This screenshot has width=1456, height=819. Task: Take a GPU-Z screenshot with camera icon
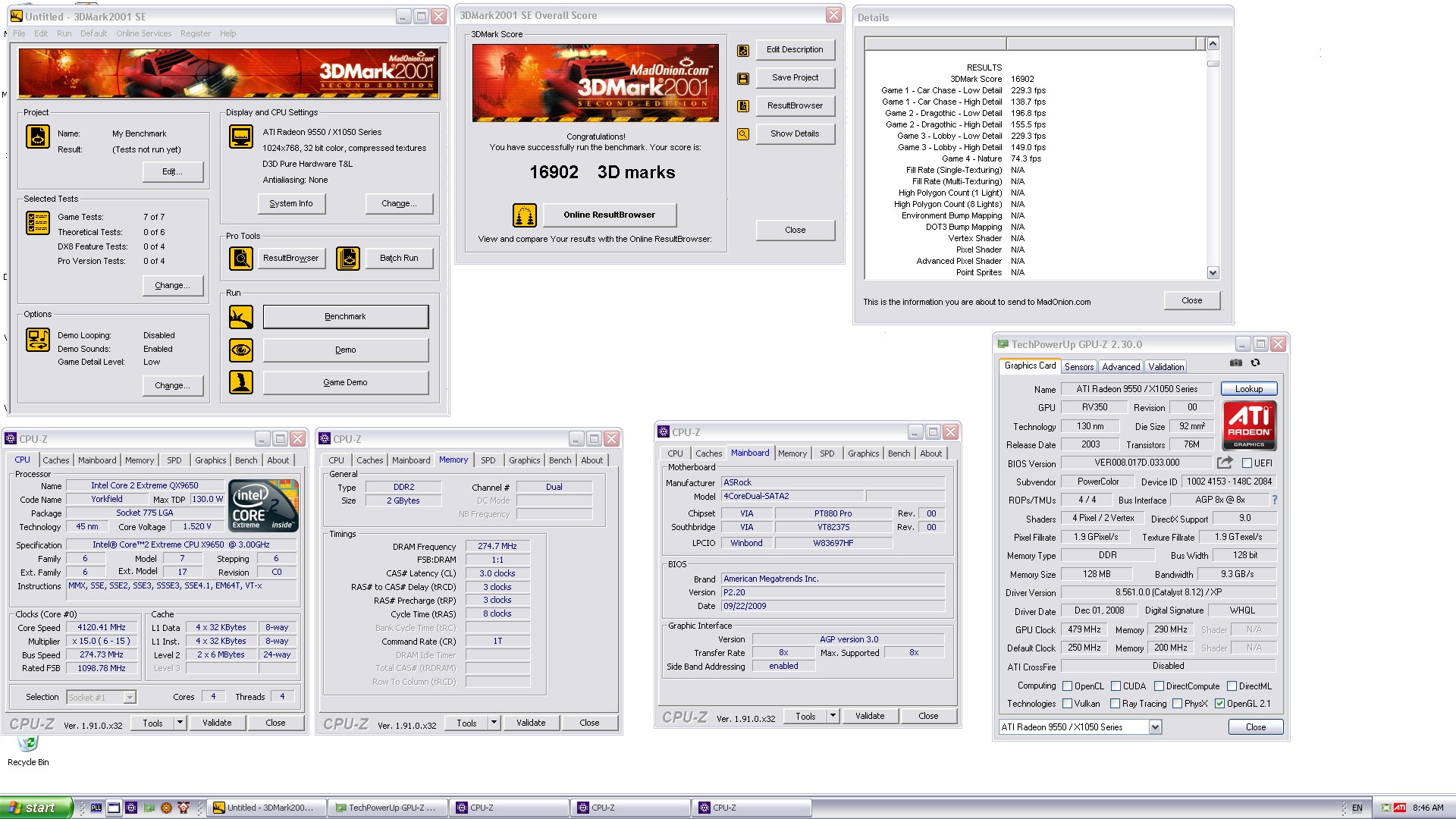1236,363
